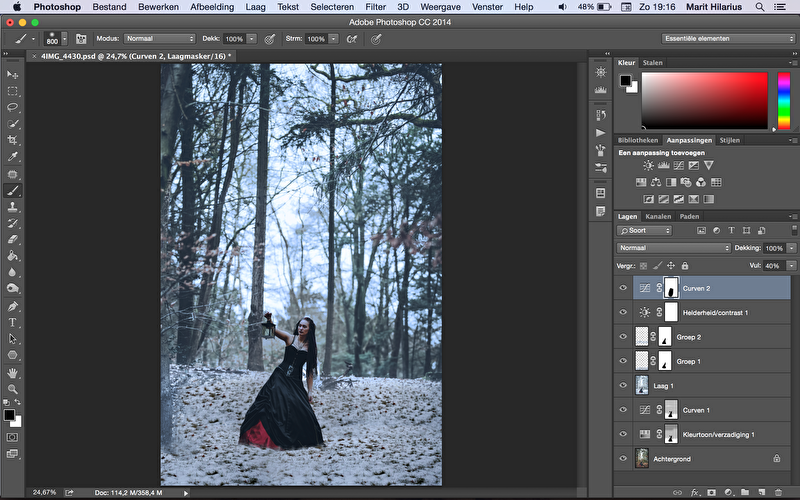Open the layer Dekking dropdown arrow

(791, 248)
